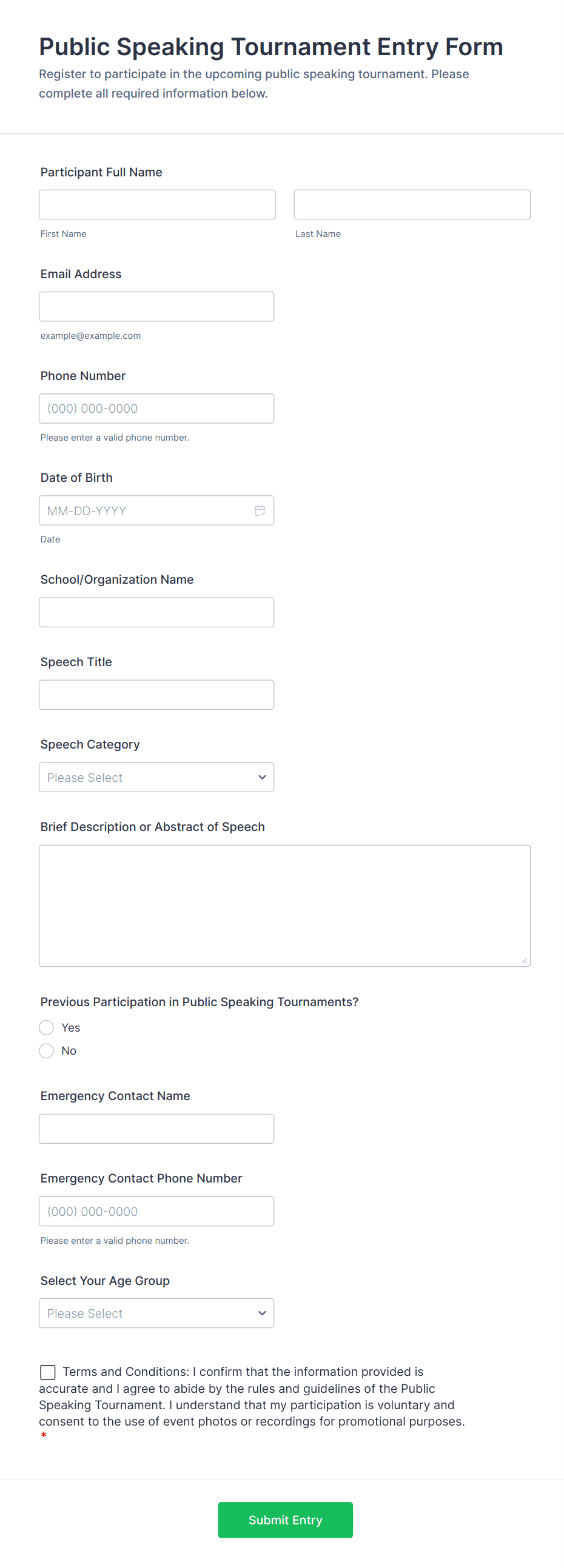Click the Speech Category dropdown chevron arrow

pos(262,777)
